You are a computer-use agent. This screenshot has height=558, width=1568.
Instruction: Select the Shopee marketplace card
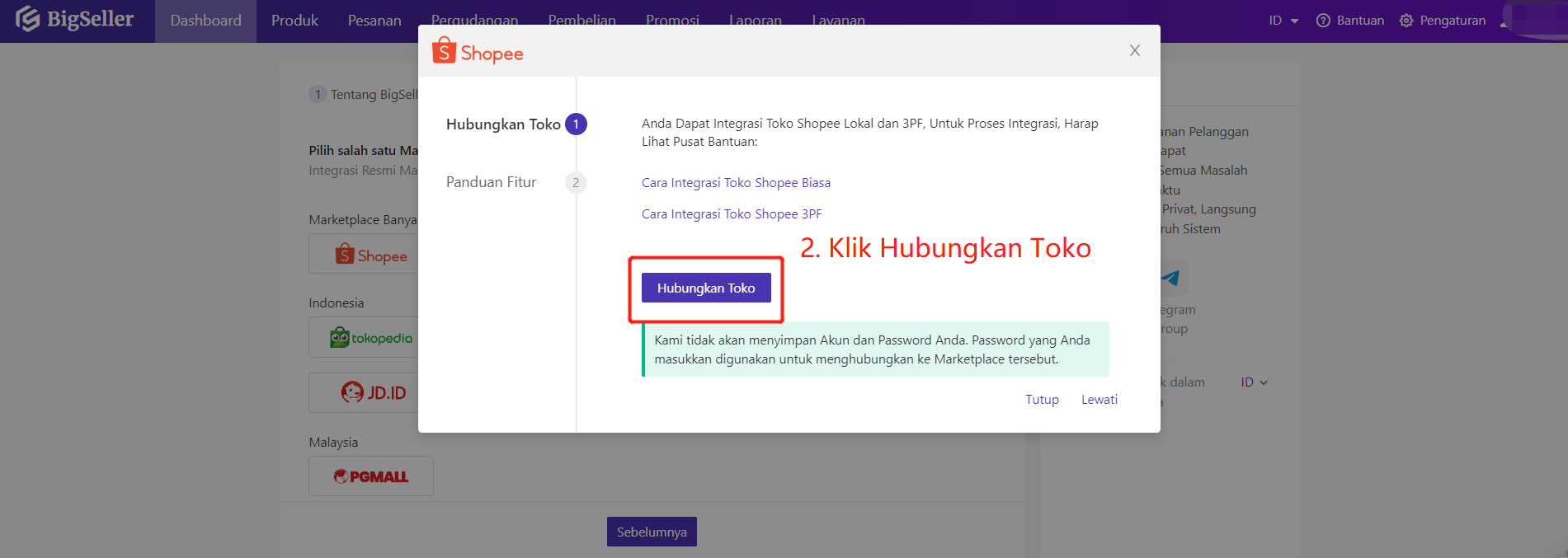pos(364,254)
